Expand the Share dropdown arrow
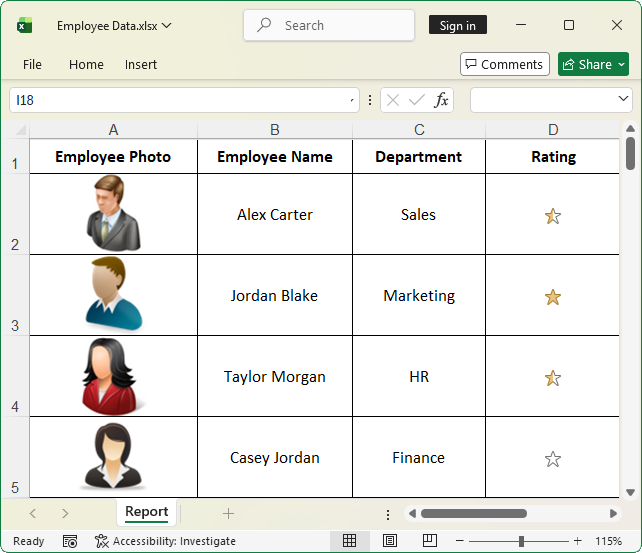 click(x=622, y=64)
